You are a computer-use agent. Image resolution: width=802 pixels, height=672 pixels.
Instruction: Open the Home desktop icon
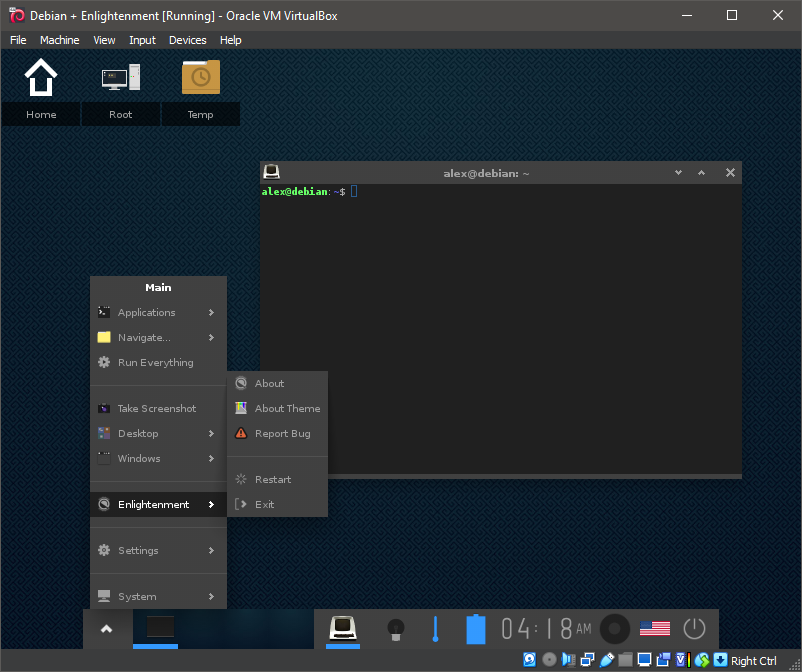[41, 78]
